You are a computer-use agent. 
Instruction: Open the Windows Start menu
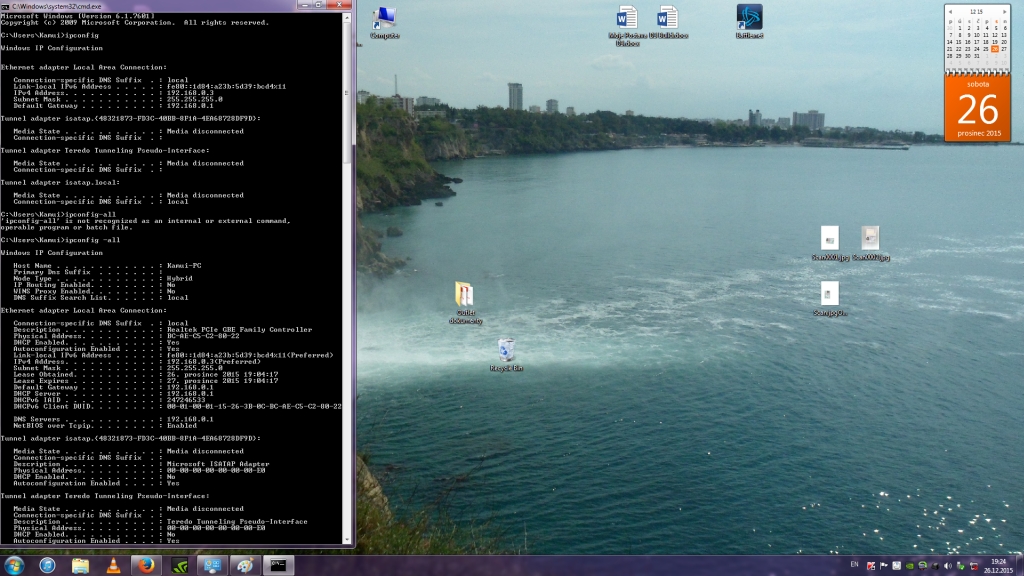click(14, 565)
